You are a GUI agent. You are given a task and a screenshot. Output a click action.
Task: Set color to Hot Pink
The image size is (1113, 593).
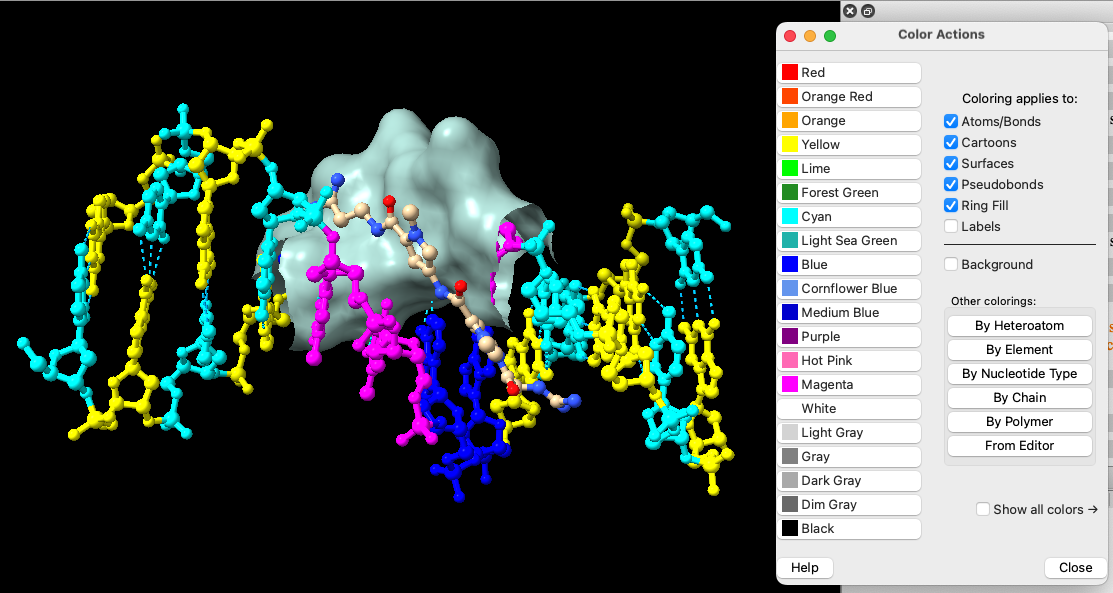pos(850,361)
